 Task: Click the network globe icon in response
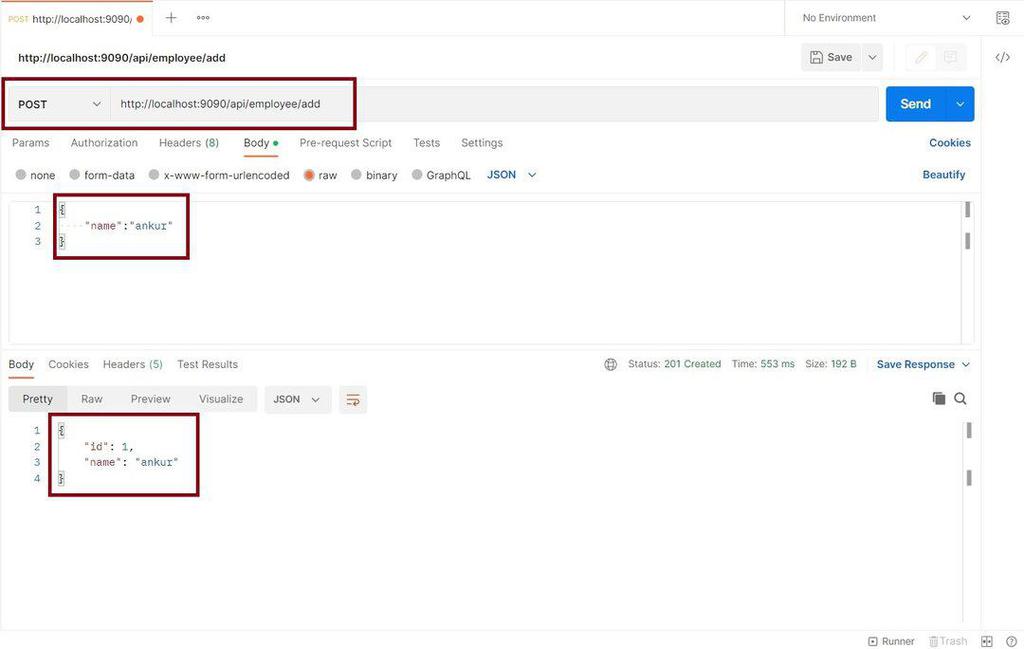point(611,364)
